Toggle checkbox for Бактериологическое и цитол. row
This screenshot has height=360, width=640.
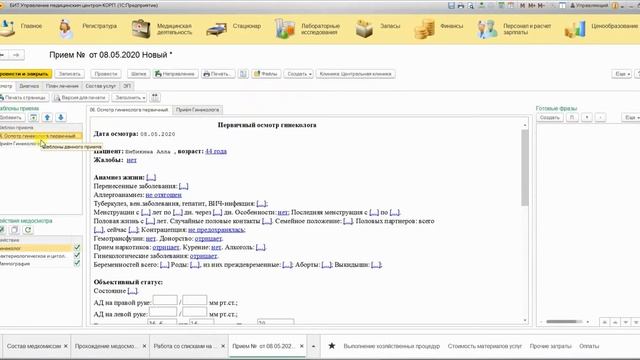(77, 256)
